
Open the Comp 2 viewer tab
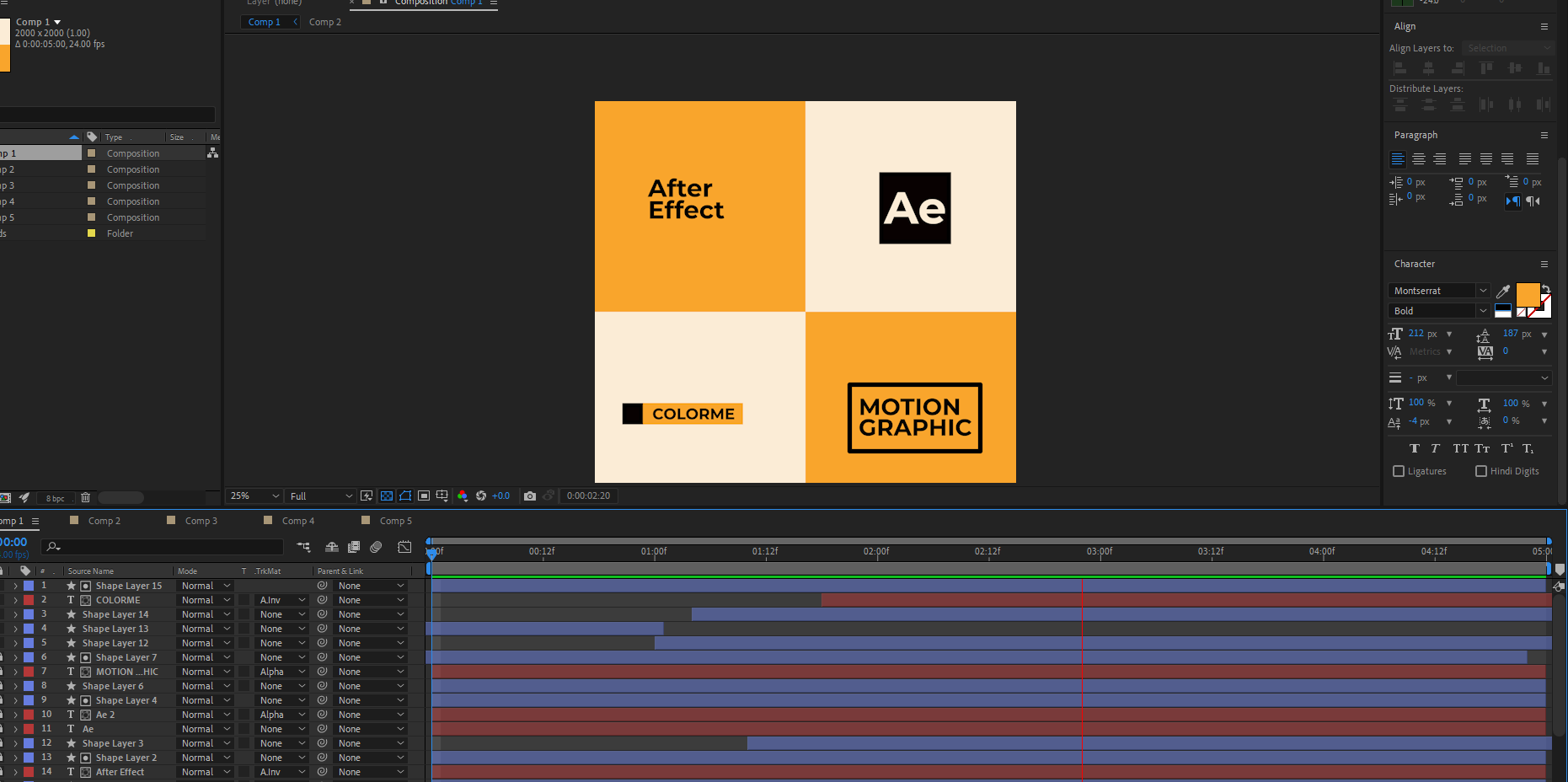pos(325,22)
